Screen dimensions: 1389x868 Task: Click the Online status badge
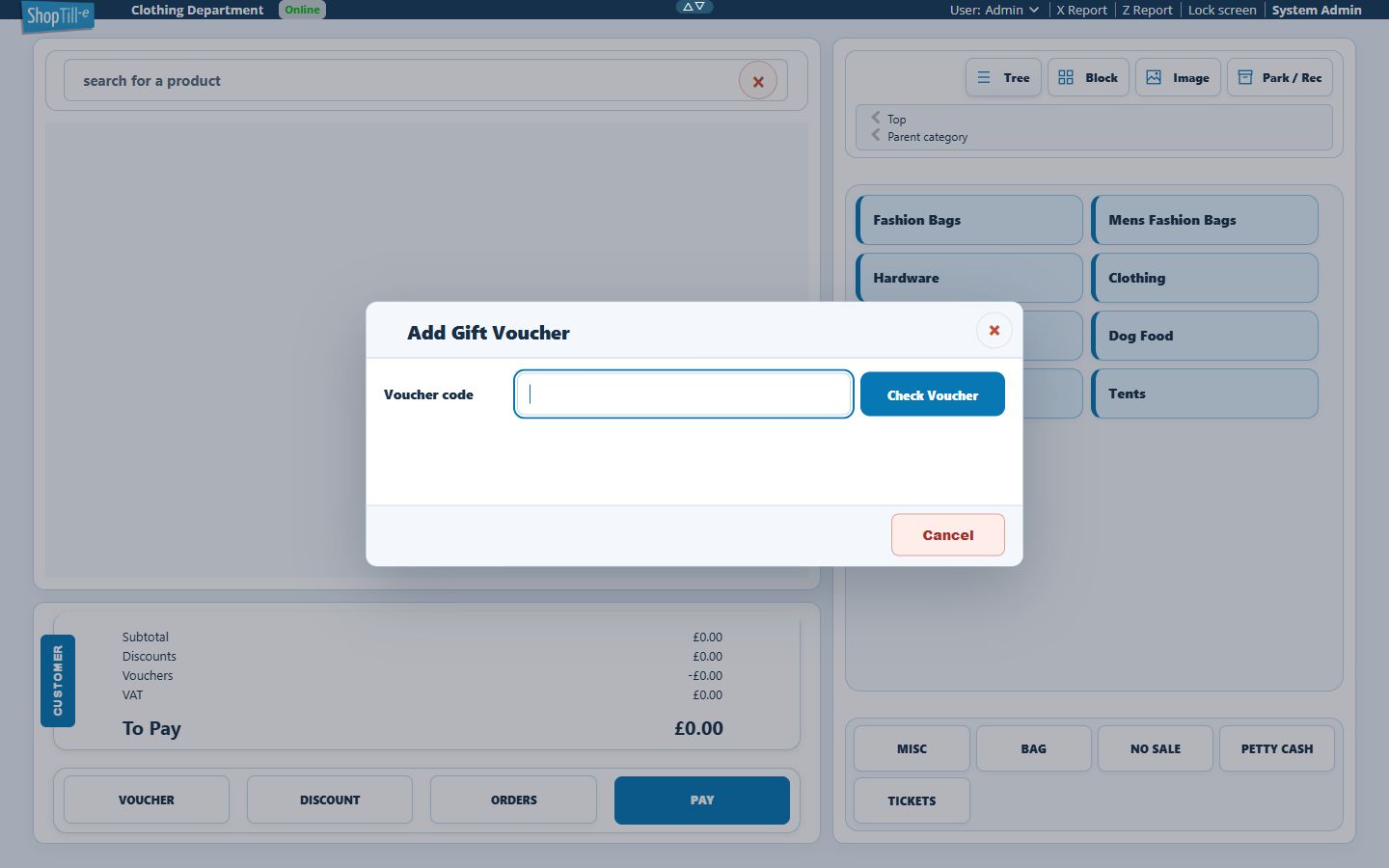(x=302, y=10)
